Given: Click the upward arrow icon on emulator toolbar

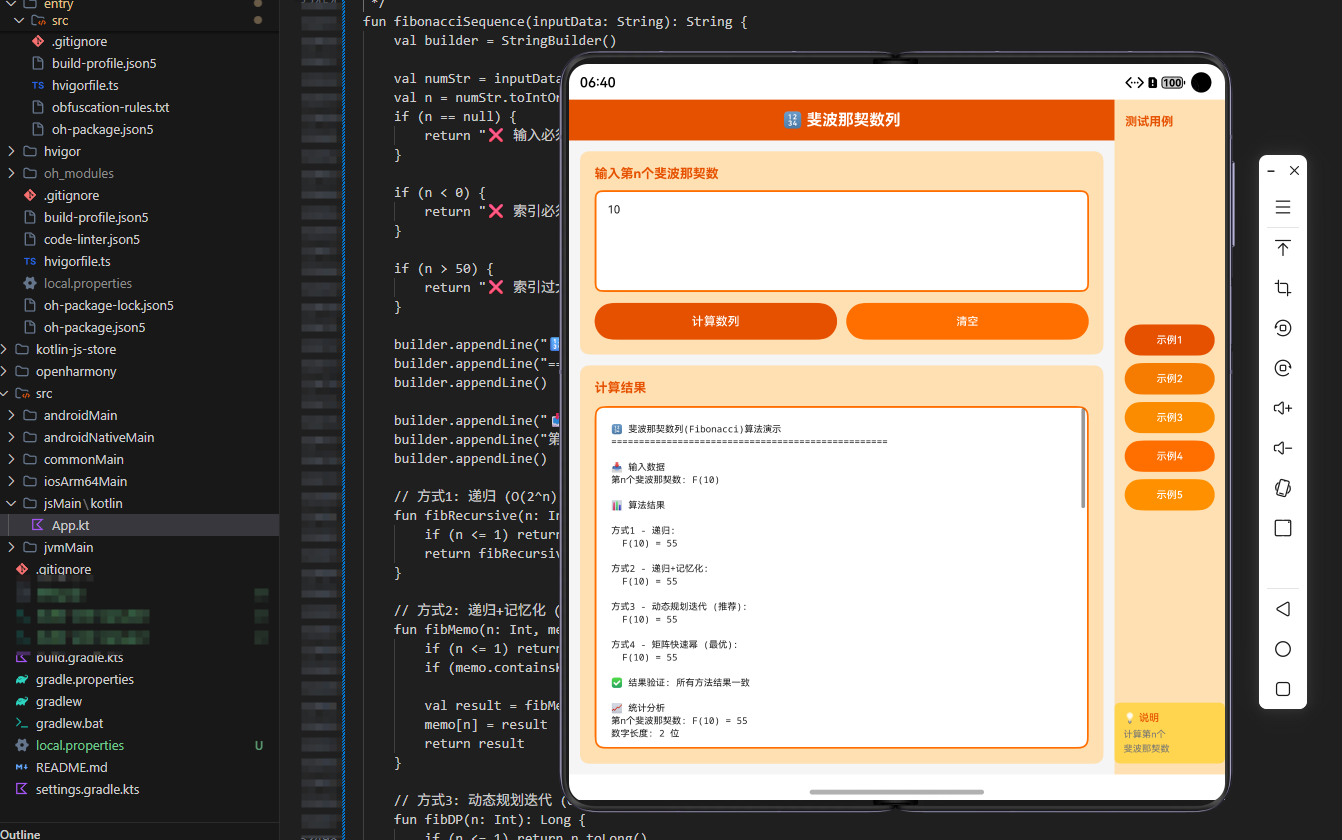Looking at the screenshot, I should pos(1283,247).
